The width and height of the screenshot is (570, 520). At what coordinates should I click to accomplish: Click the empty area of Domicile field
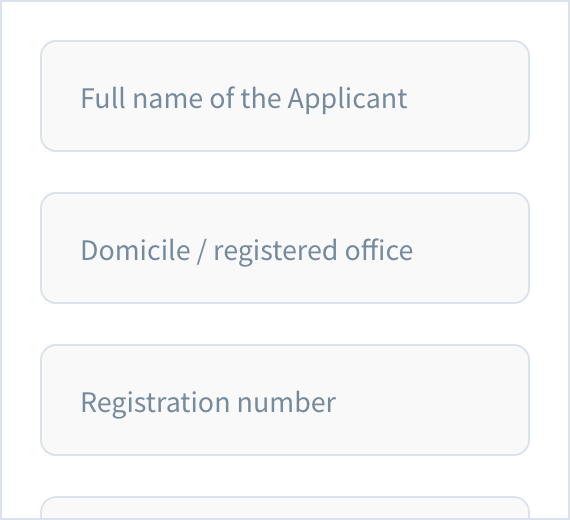tap(473, 248)
